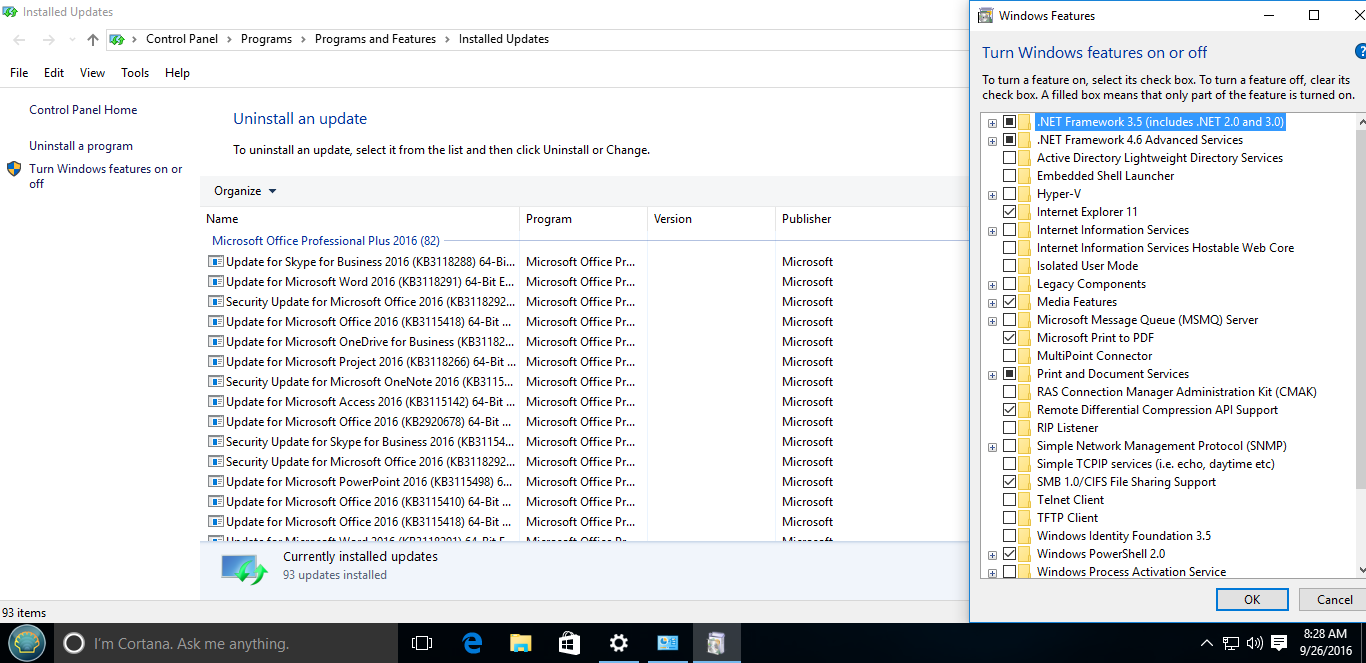Open the Edit menu
Screen dimensions: 1366x663
[x=54, y=73]
